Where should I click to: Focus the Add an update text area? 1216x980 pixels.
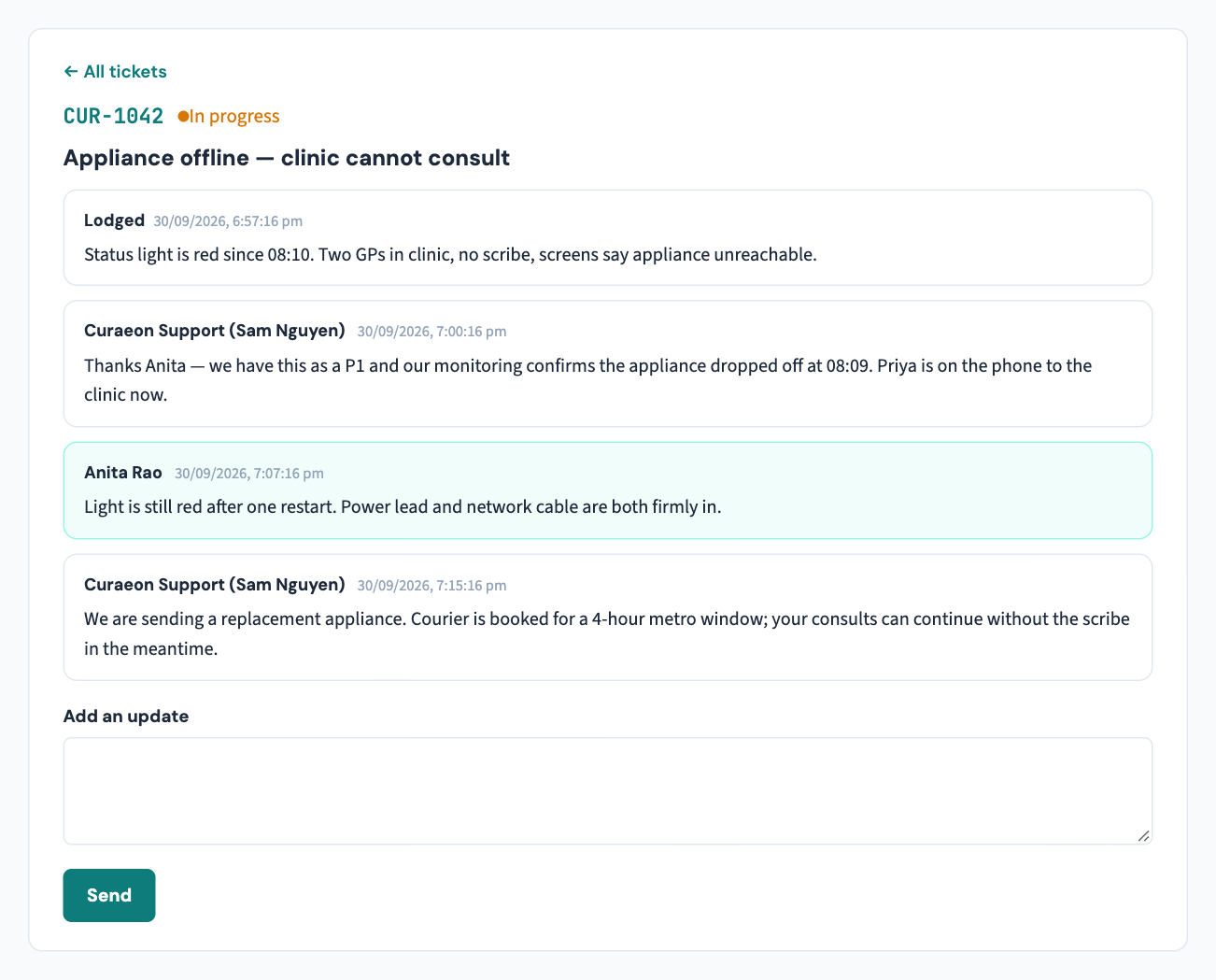[x=608, y=791]
